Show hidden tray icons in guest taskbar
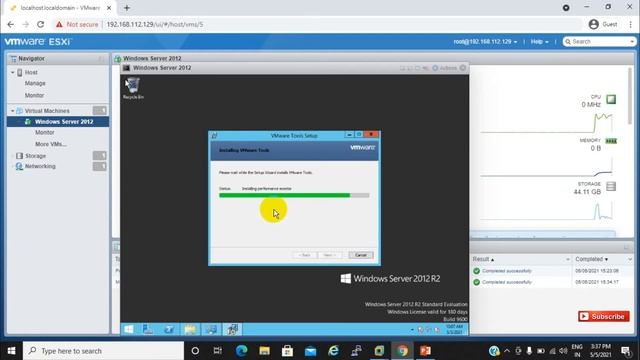Viewport: 640px width, 360px height. 412,329
